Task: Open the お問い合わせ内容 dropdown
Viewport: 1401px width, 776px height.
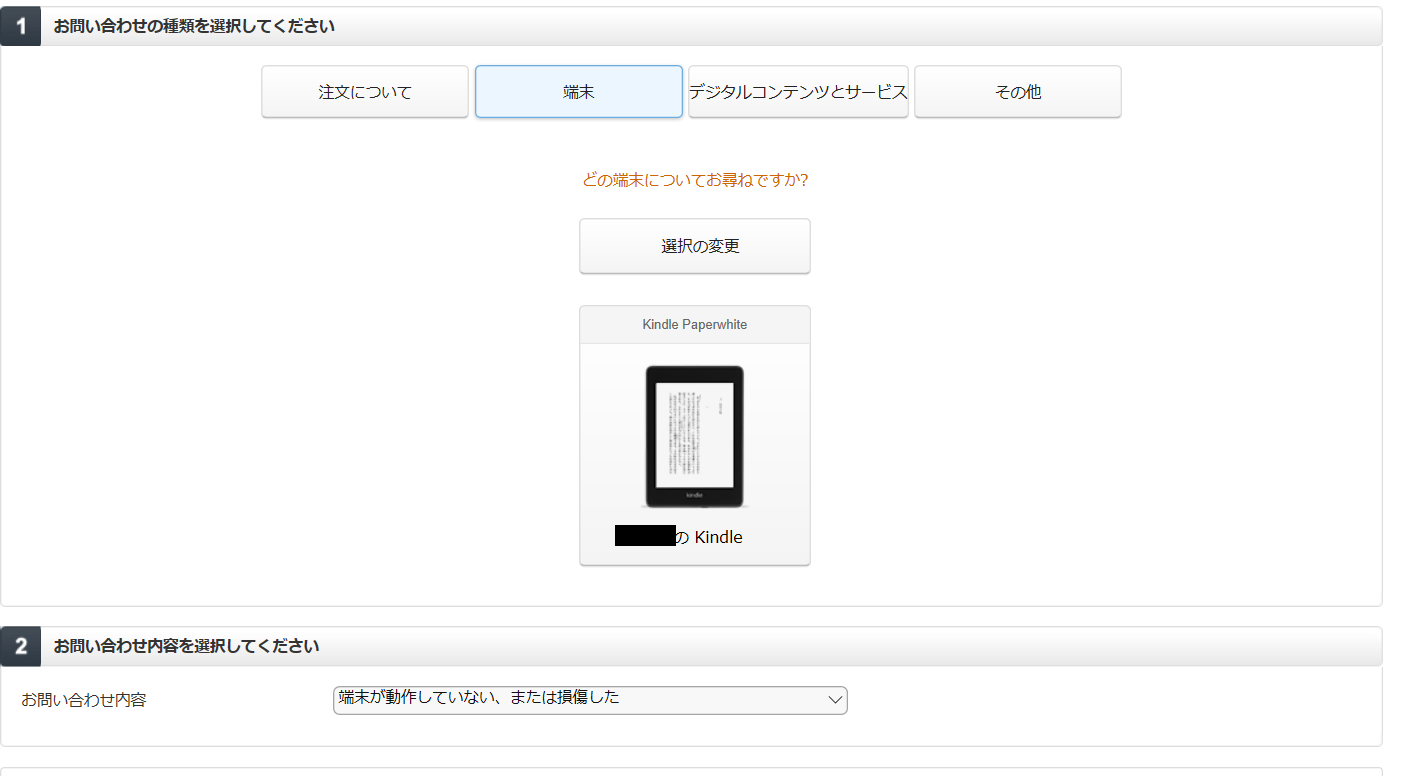Action: coord(589,700)
